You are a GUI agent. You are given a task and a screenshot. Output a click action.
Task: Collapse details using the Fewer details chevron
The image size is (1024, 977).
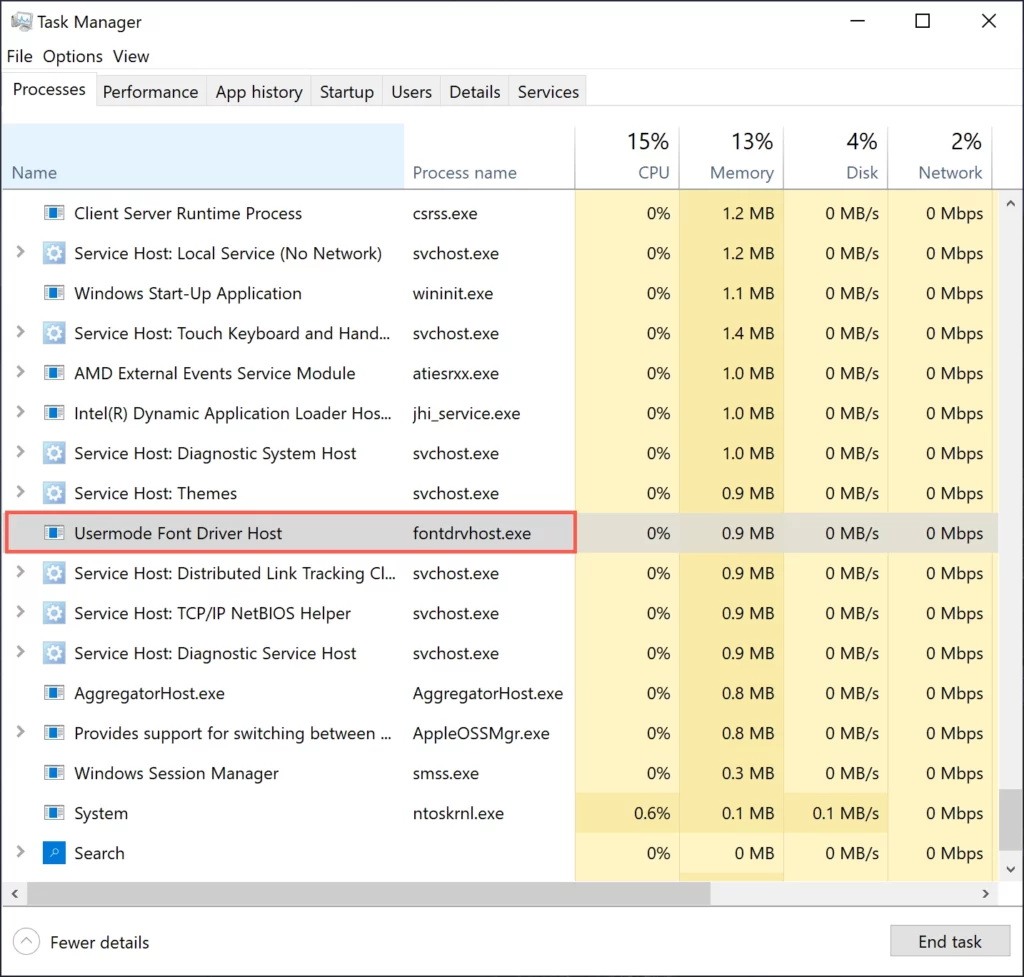click(x=25, y=940)
